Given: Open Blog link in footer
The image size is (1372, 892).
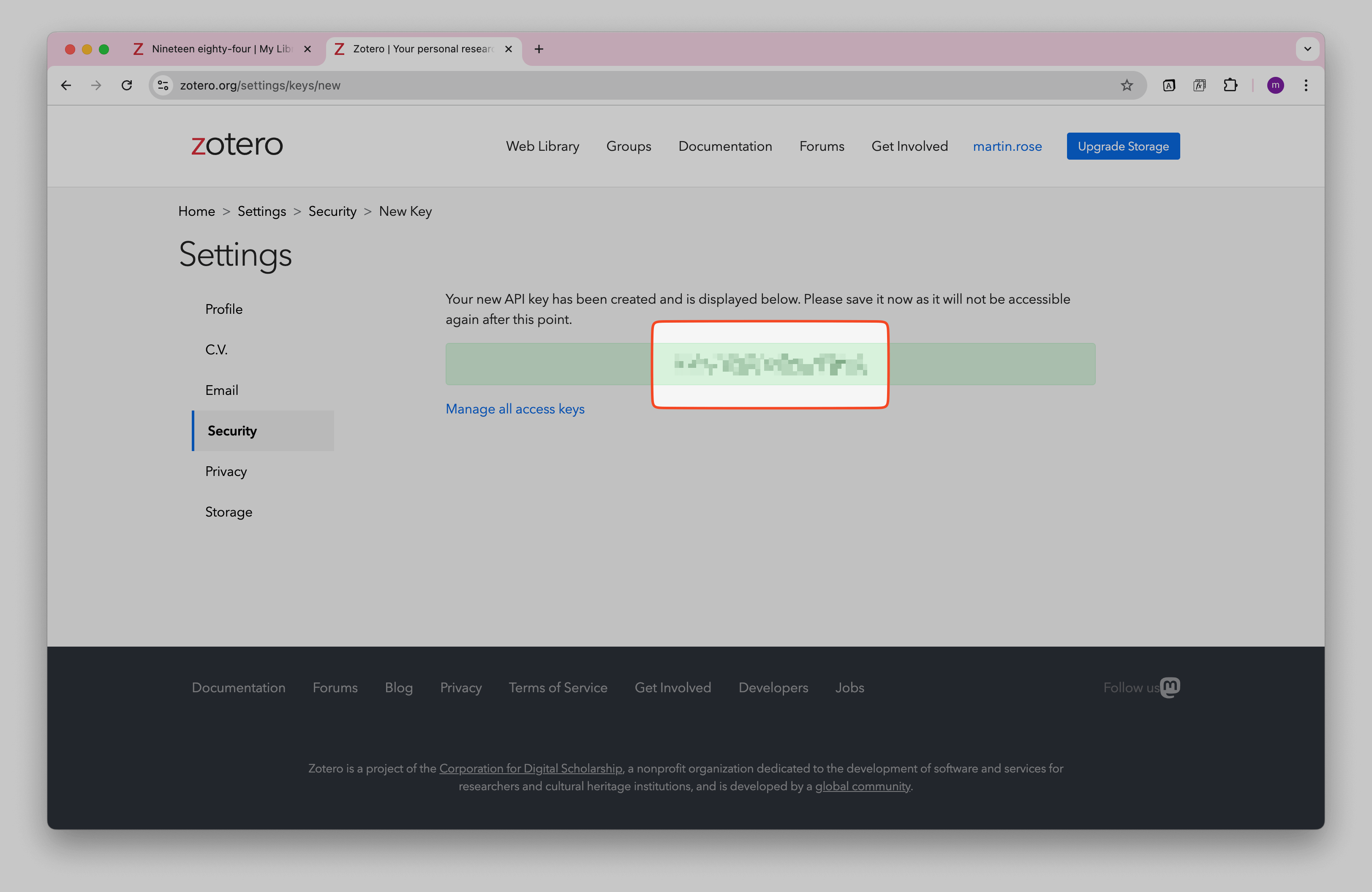Looking at the screenshot, I should pos(399,688).
